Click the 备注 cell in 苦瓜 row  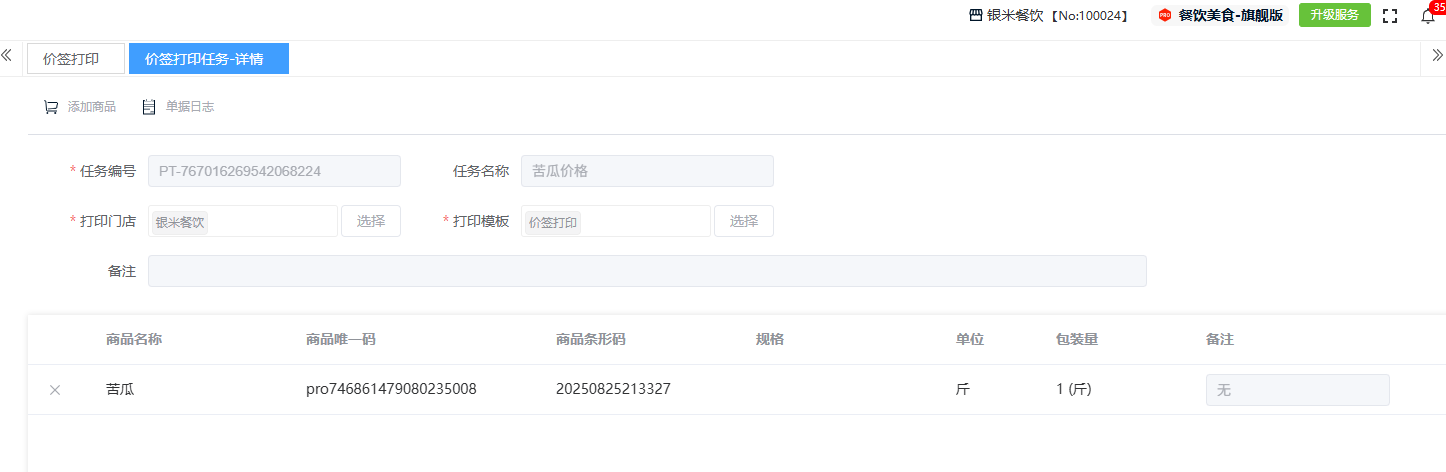(x=1297, y=390)
